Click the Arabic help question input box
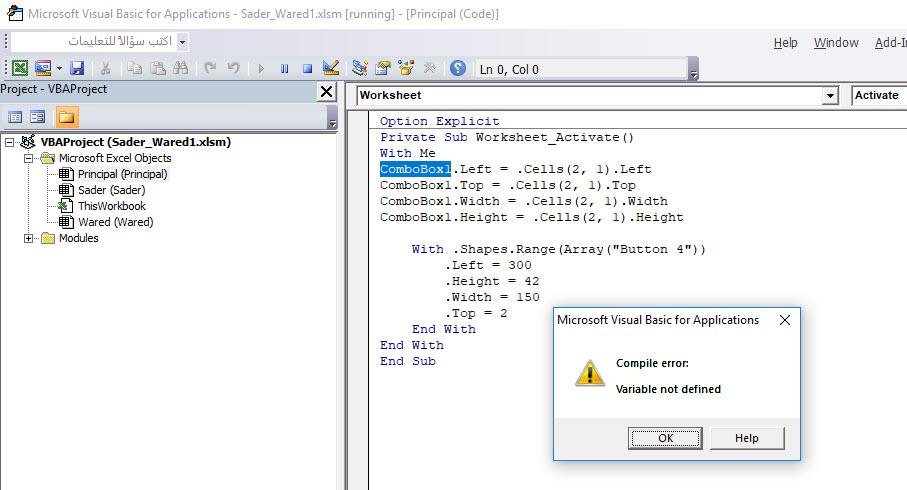The image size is (907, 490). click(94, 41)
